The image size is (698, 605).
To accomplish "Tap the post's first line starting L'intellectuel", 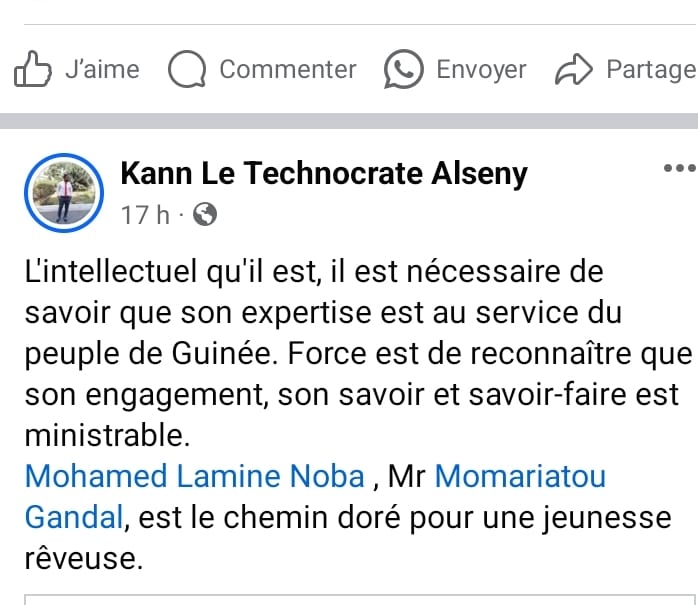I will [x=312, y=271].
